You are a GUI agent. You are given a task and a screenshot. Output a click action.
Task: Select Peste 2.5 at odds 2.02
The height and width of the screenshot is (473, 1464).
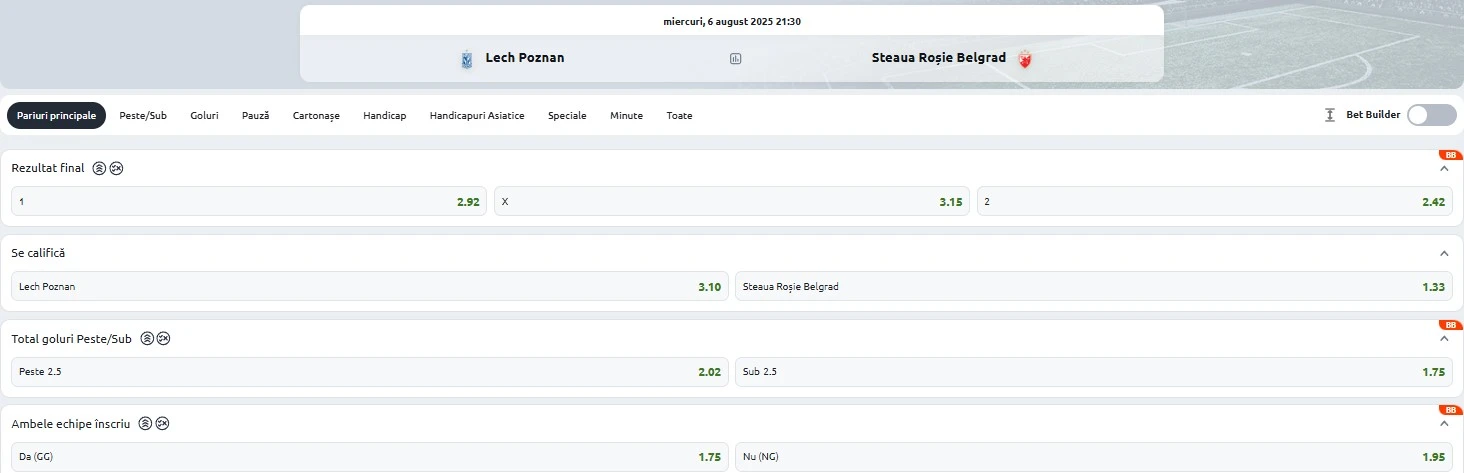click(369, 372)
